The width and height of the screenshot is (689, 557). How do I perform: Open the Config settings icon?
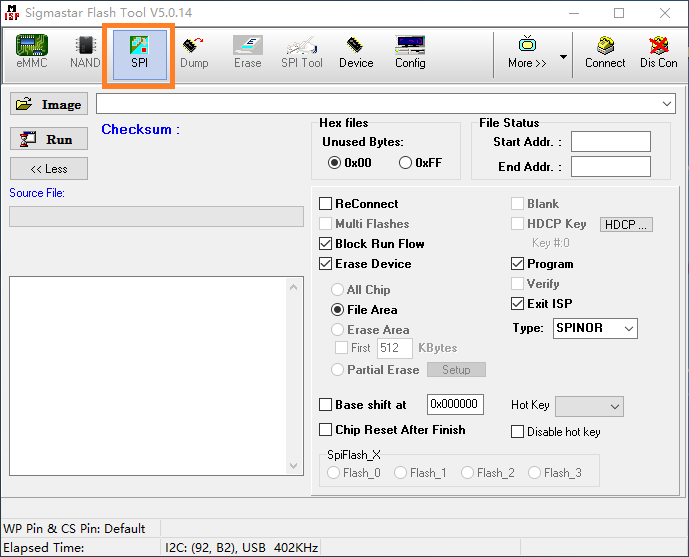410,52
